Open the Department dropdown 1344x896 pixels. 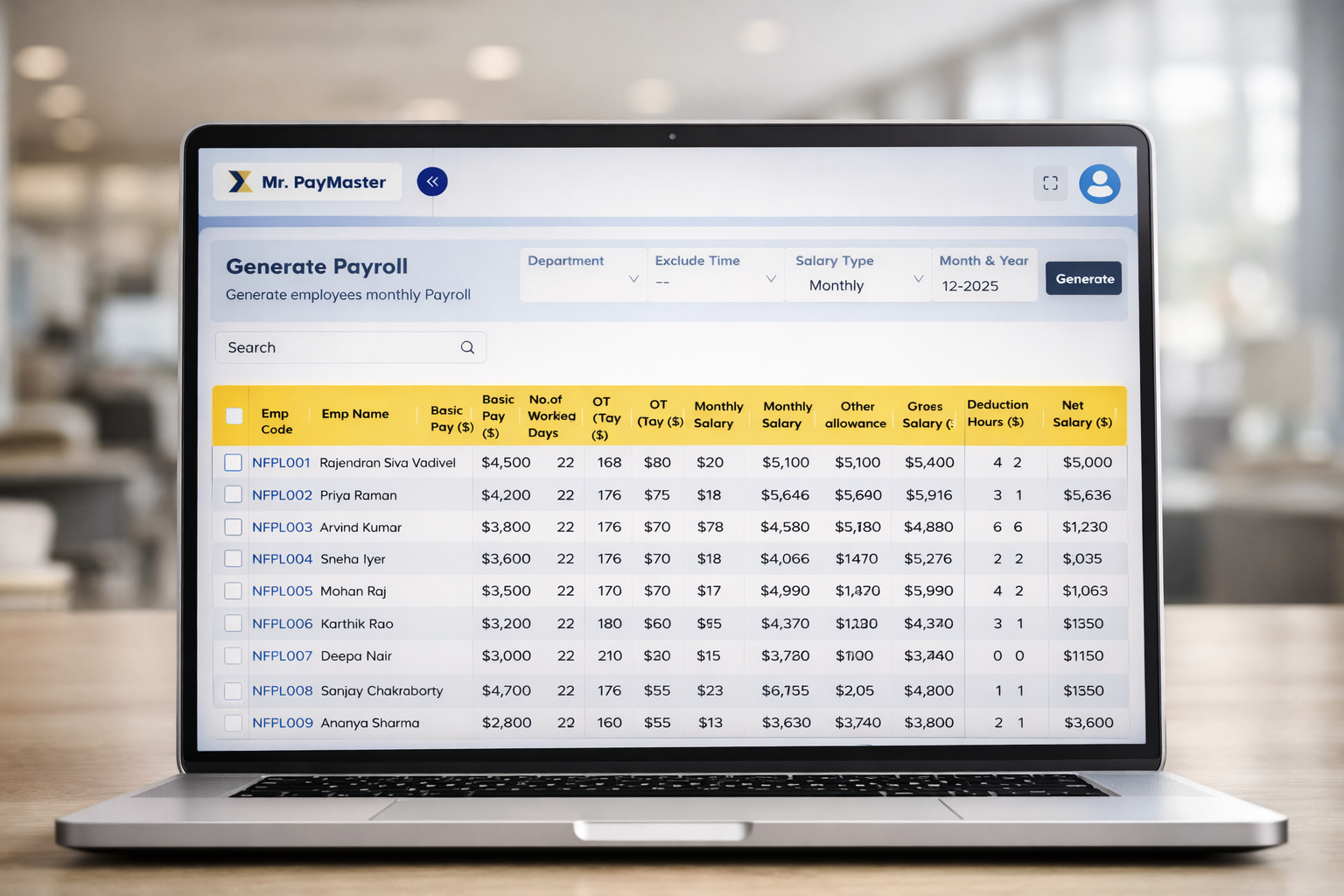pos(582,274)
